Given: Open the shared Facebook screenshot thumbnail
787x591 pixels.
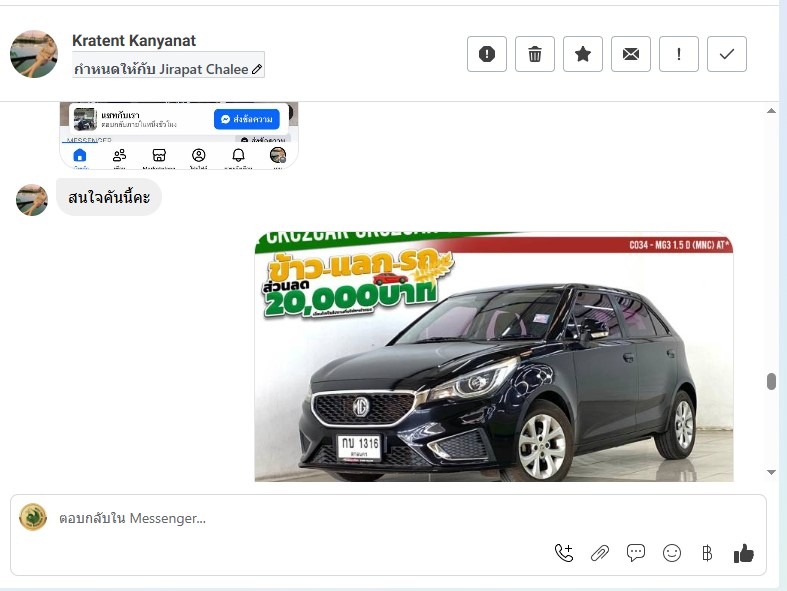Looking at the screenshot, I should (x=179, y=135).
